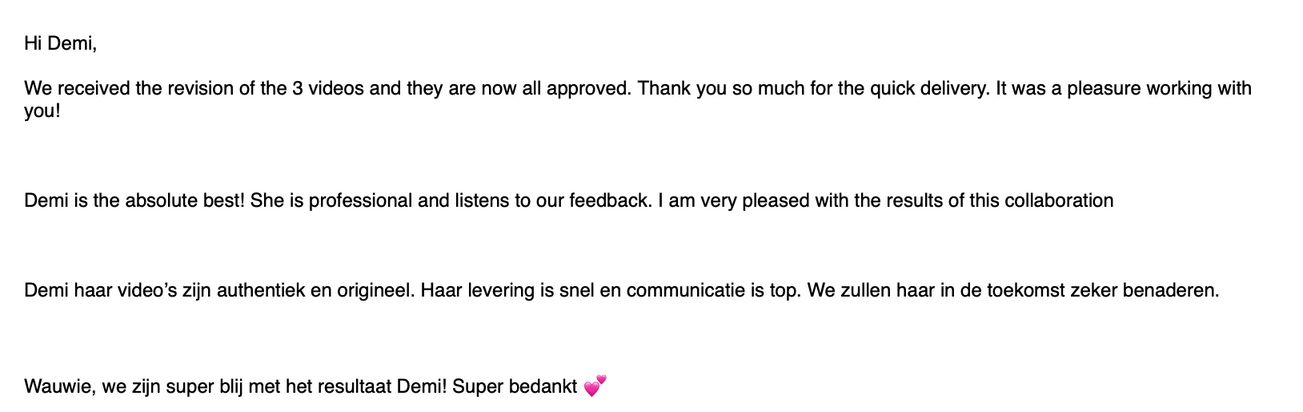
Task: Click the pink hearts emoji after 'Super bedankt'
Action: (595, 386)
